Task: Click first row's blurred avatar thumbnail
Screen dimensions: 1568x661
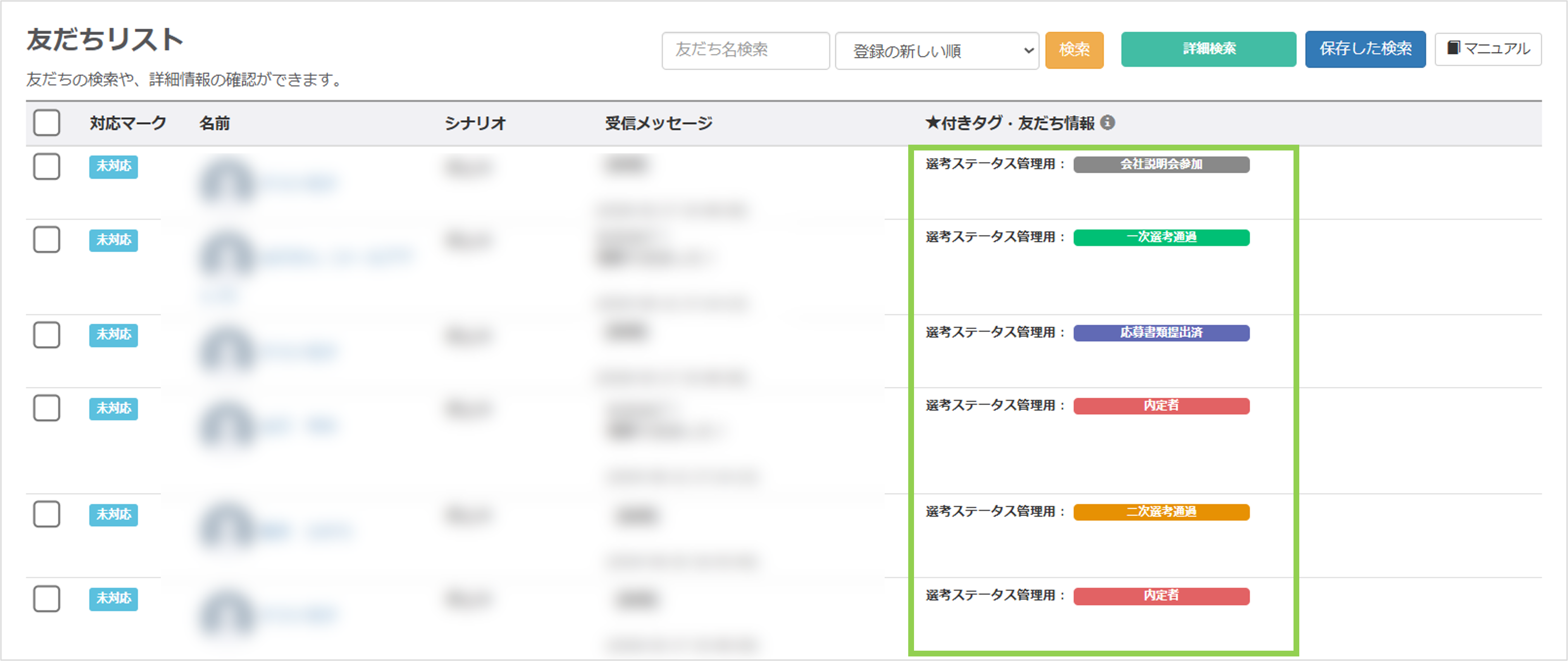Action: tap(226, 181)
